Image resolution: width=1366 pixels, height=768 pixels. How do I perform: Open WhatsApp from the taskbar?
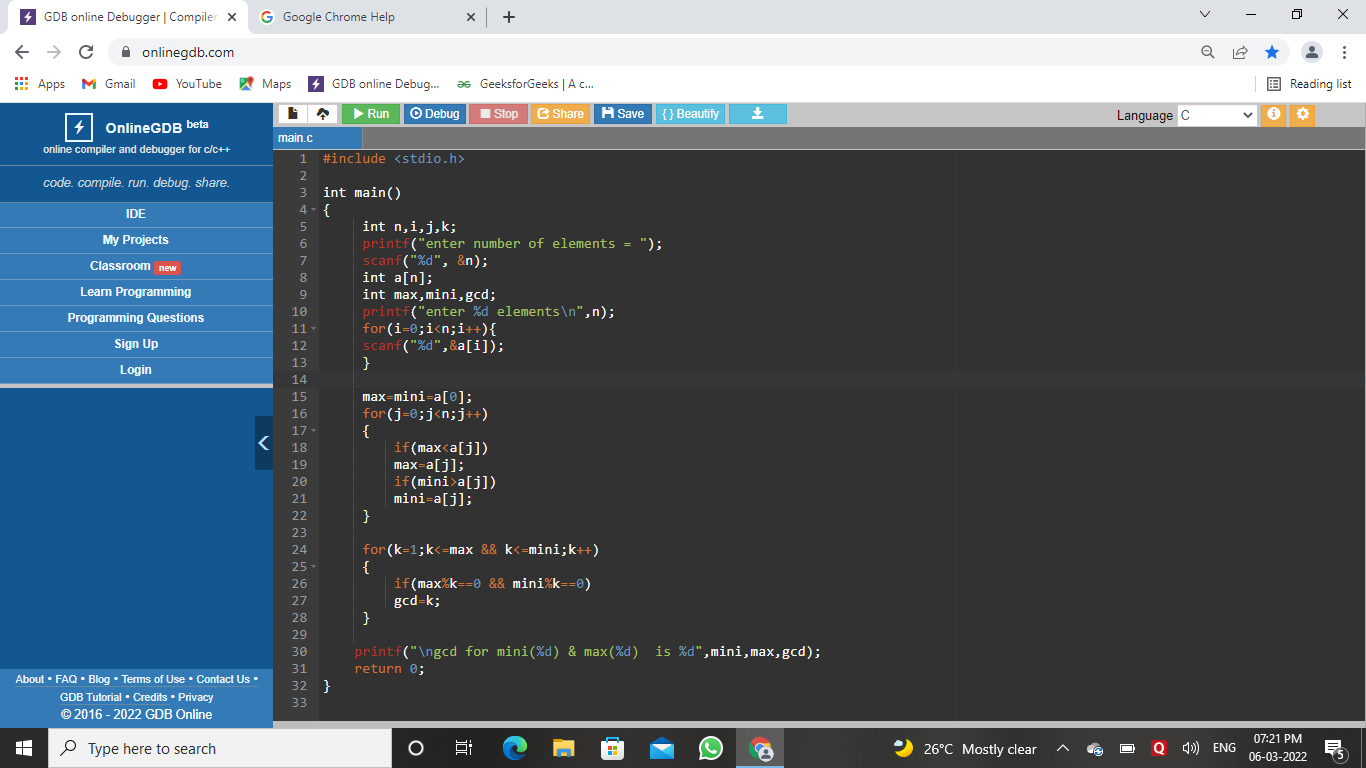pyautogui.click(x=710, y=747)
